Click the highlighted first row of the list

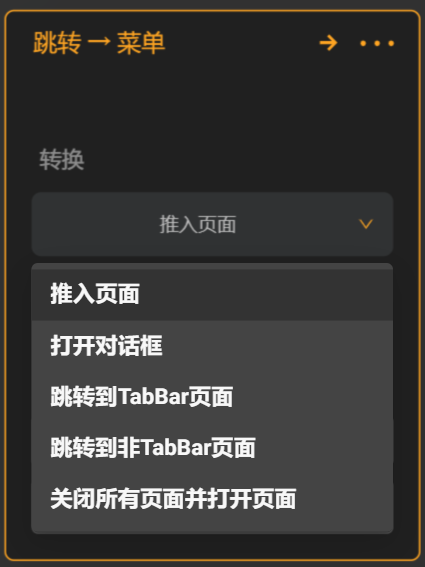(x=212, y=294)
